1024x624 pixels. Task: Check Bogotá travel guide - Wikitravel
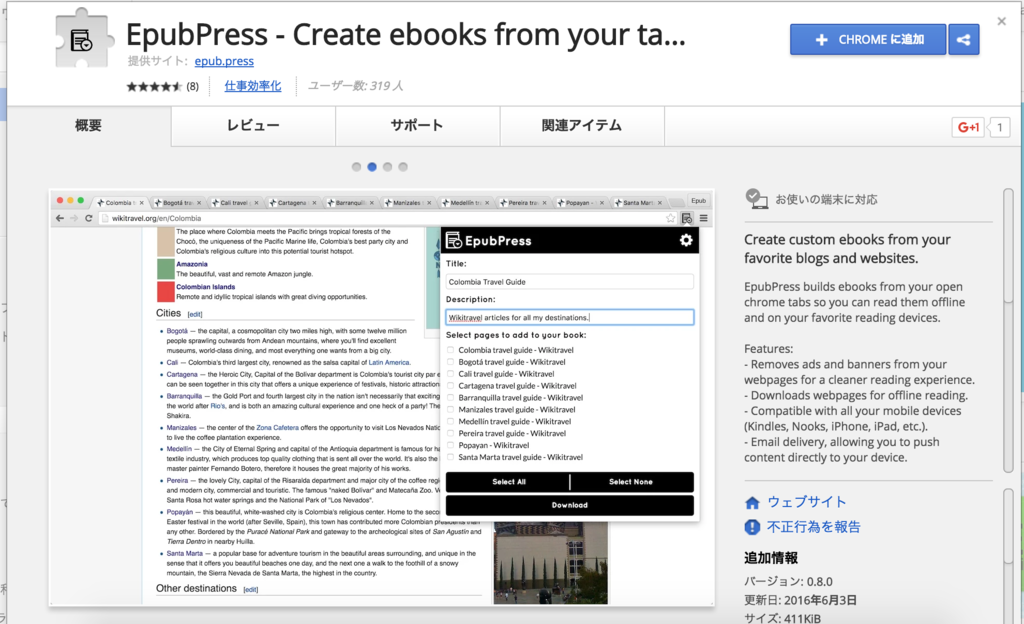coord(450,362)
